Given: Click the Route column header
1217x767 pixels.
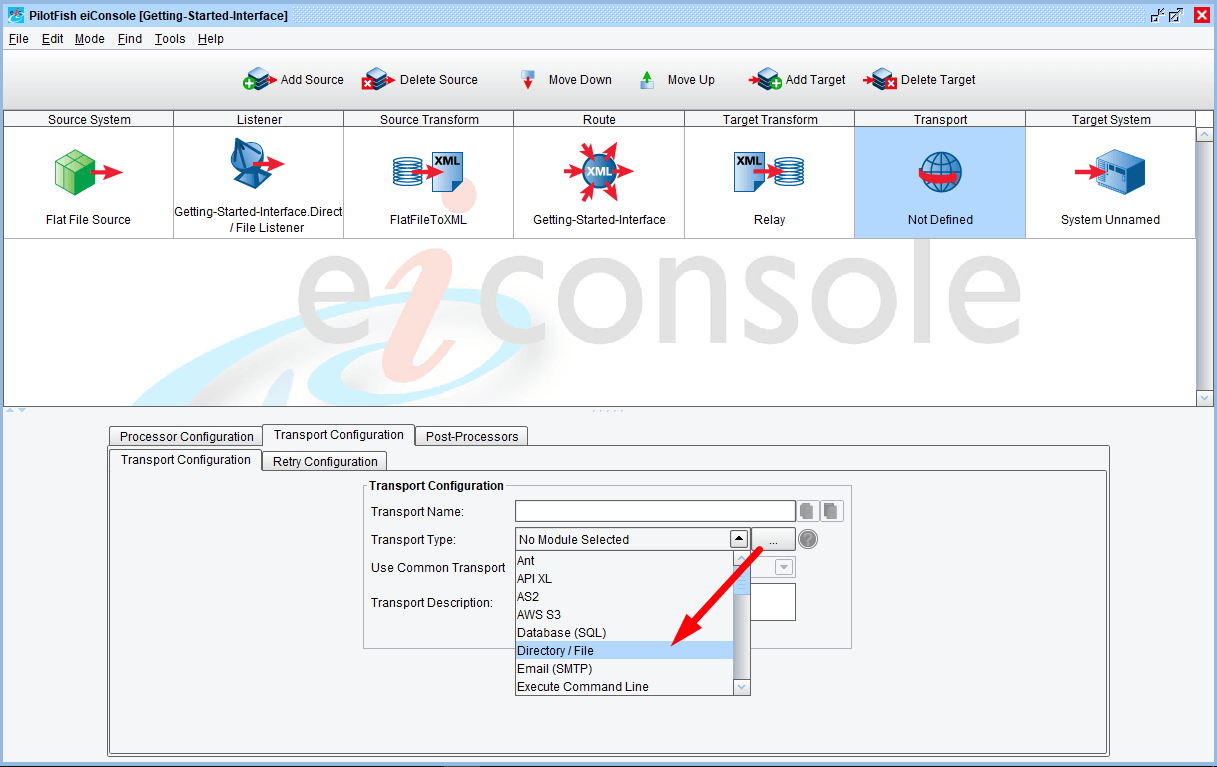Looking at the screenshot, I should 599,119.
